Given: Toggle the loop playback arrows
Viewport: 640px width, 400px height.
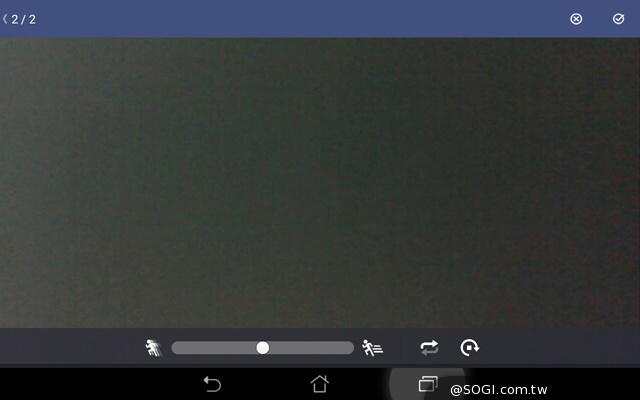Looking at the screenshot, I should [429, 348].
